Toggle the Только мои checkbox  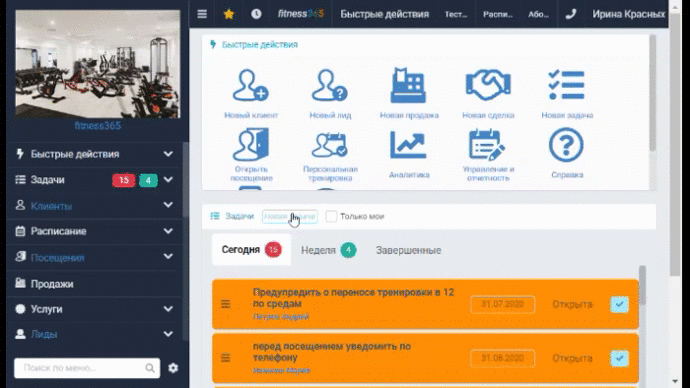331,216
